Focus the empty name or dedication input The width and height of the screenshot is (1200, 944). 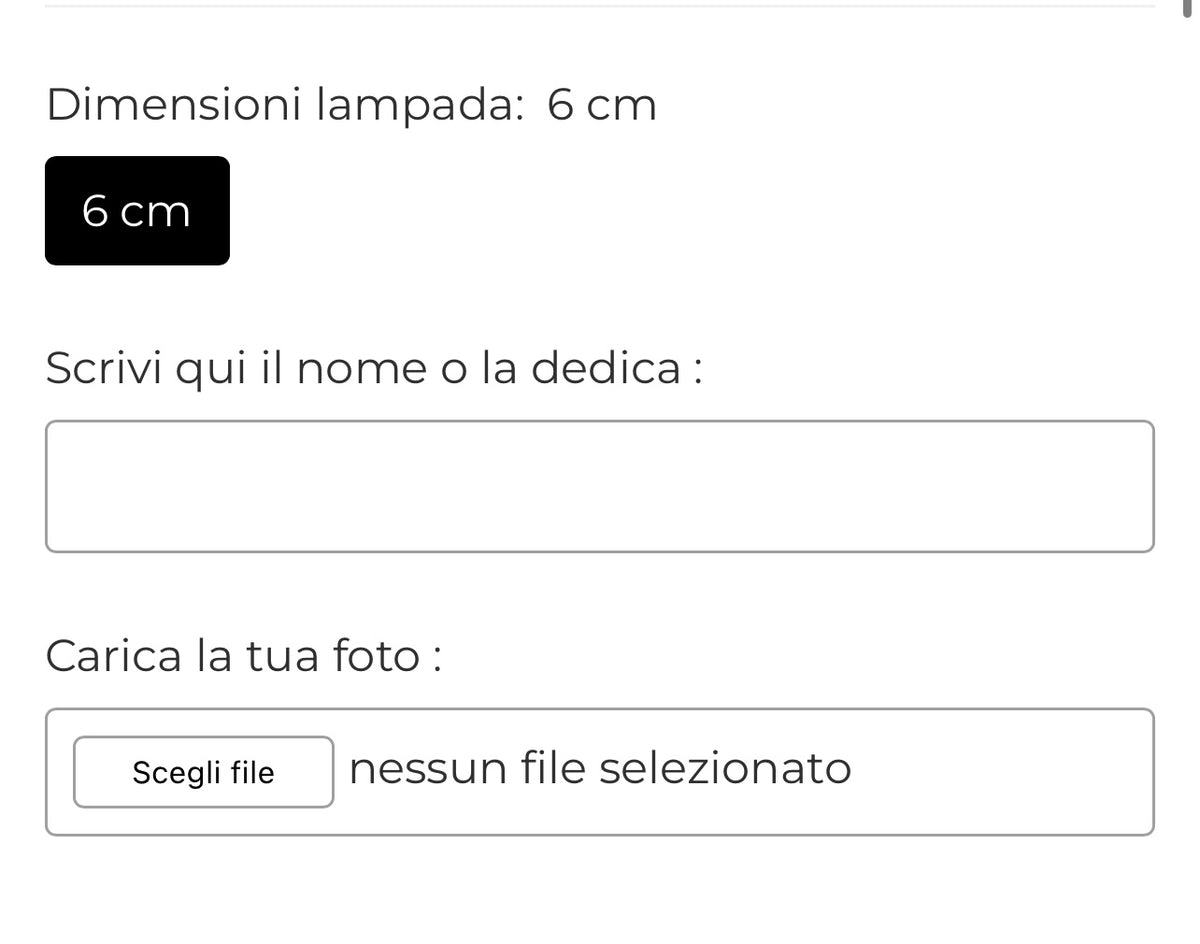coord(599,486)
